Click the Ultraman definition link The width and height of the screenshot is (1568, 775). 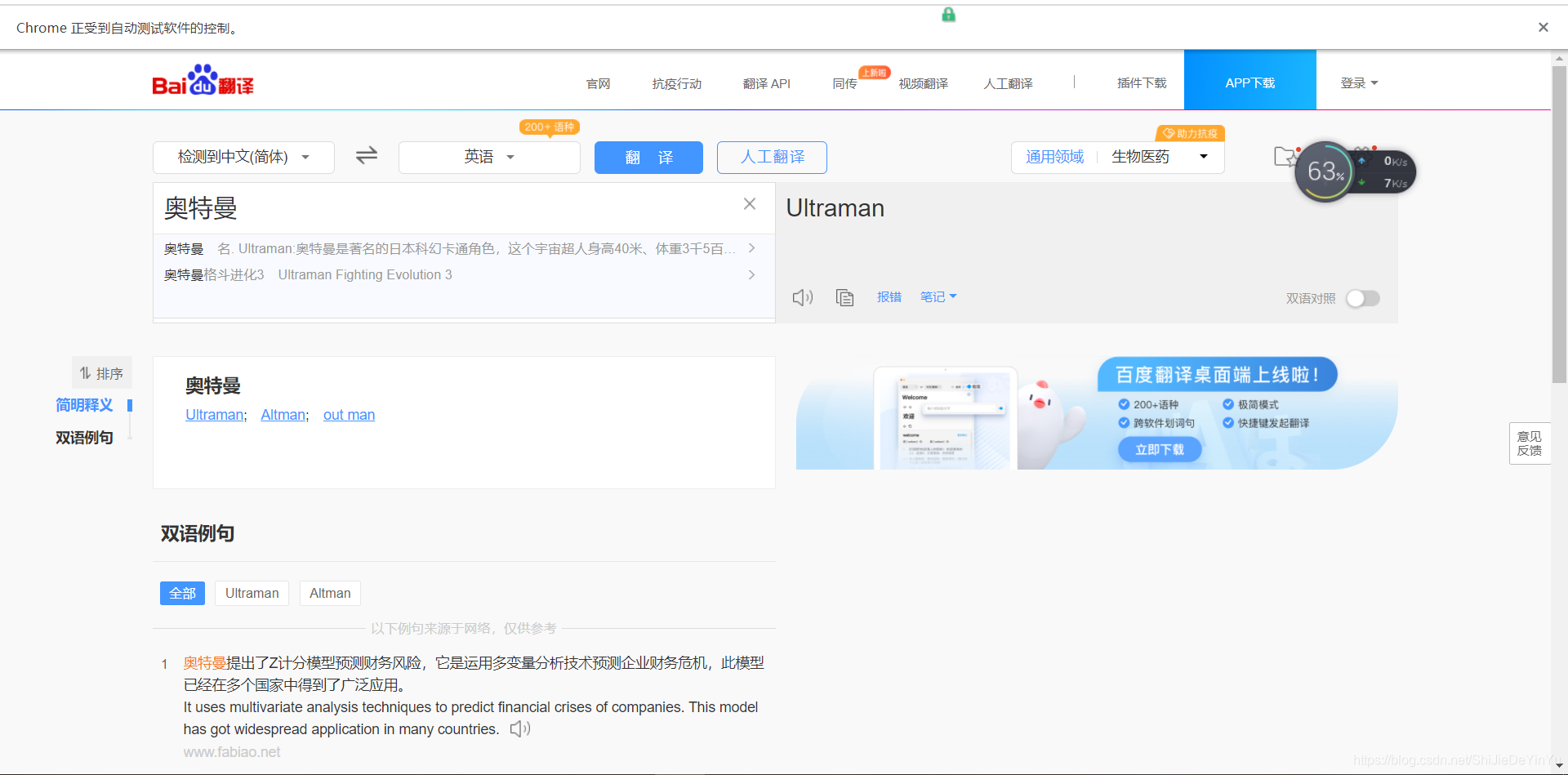click(214, 415)
